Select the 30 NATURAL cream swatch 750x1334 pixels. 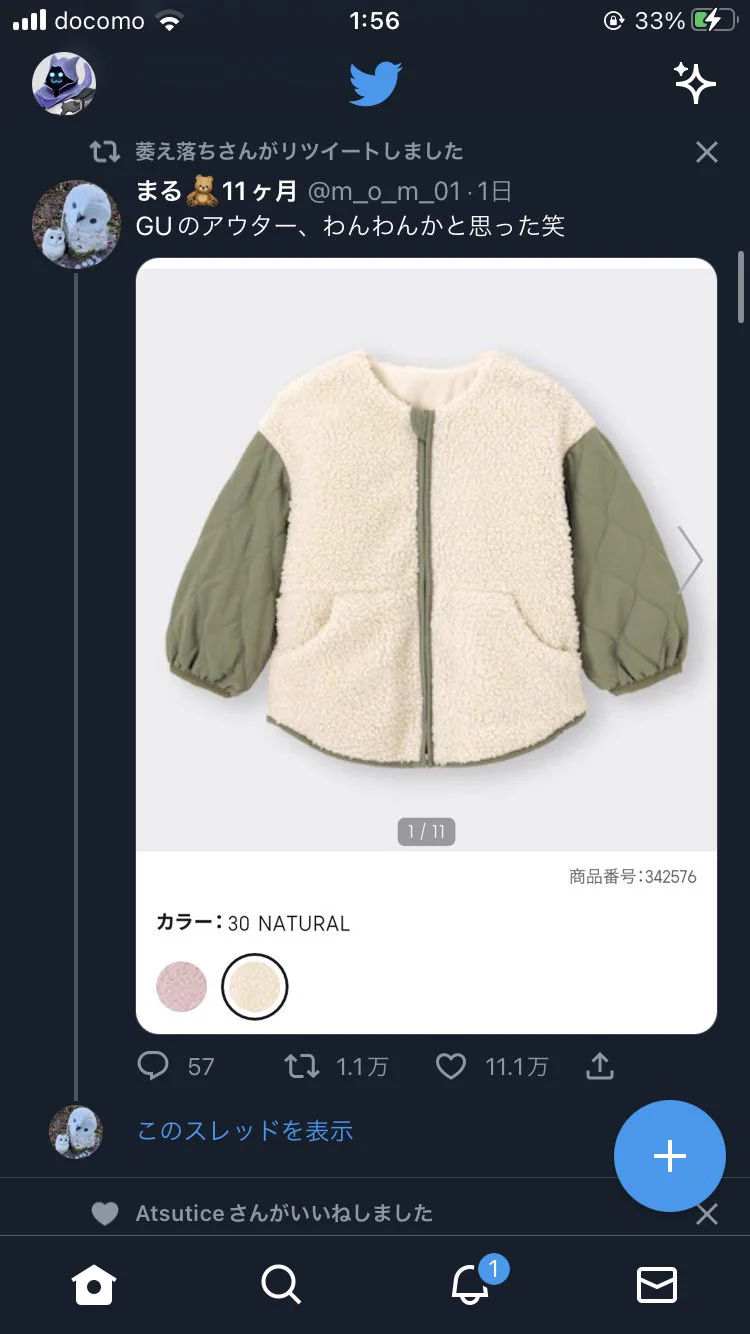[x=254, y=986]
